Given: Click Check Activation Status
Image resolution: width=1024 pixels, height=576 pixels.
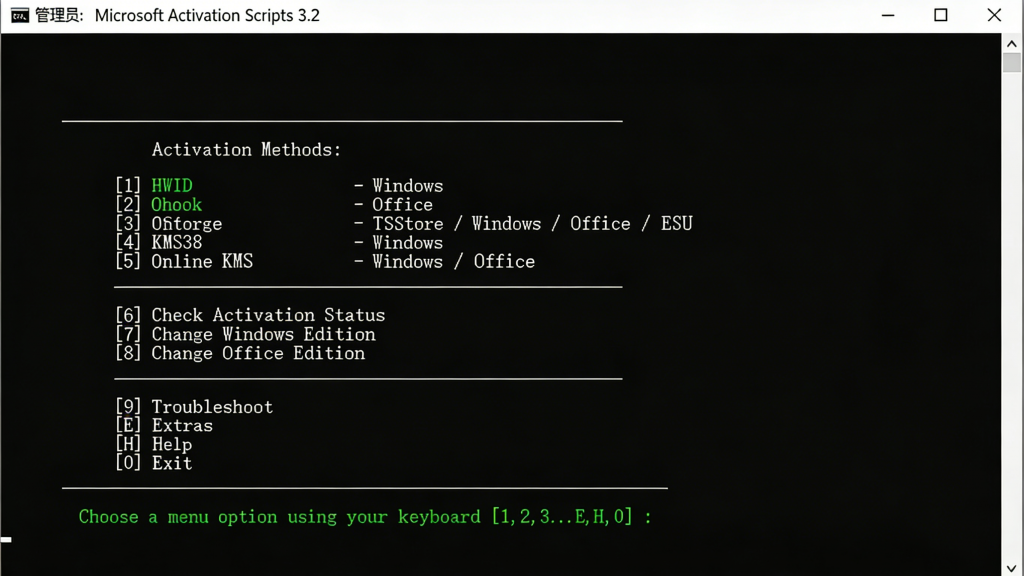Looking at the screenshot, I should [x=267, y=316].
